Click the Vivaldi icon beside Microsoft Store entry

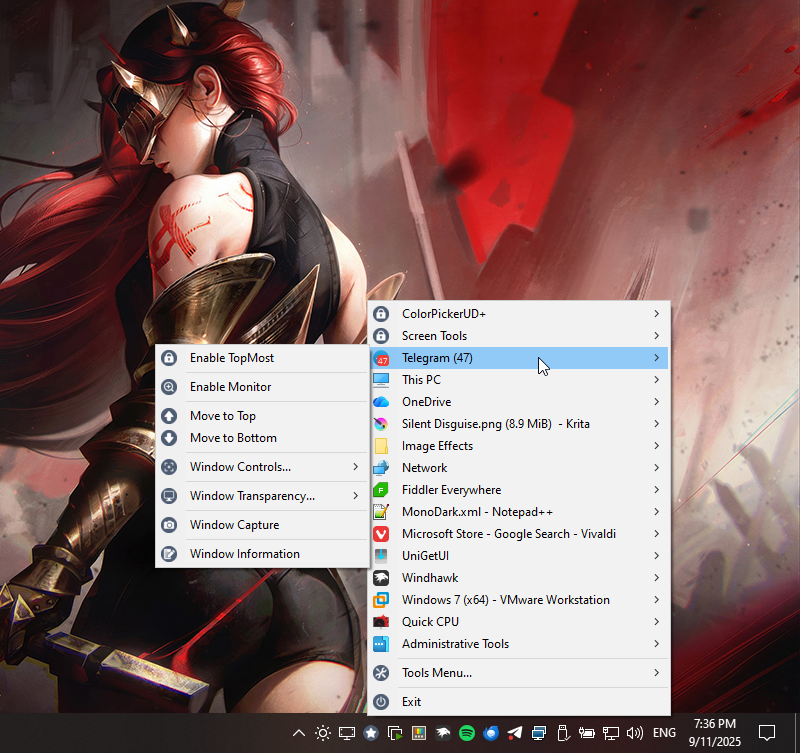click(381, 534)
